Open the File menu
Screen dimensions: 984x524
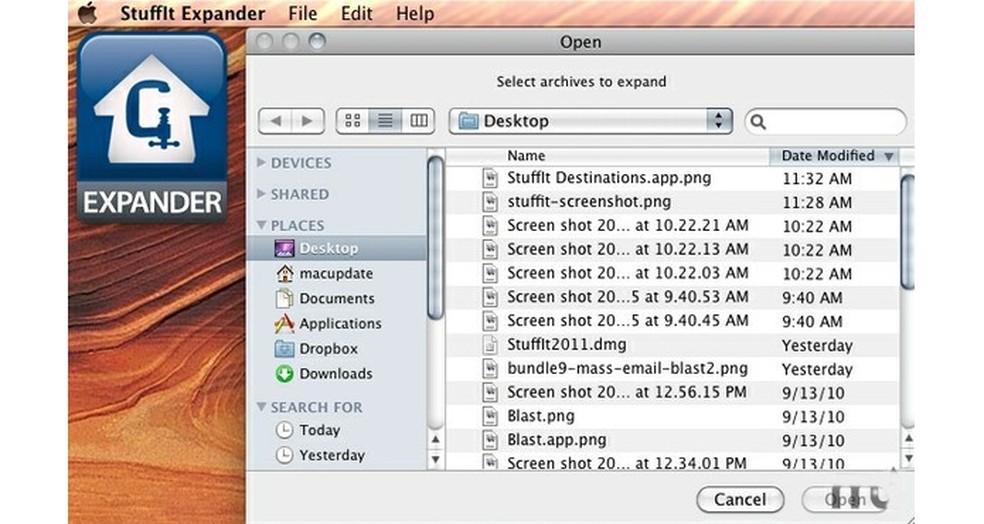pyautogui.click(x=302, y=13)
